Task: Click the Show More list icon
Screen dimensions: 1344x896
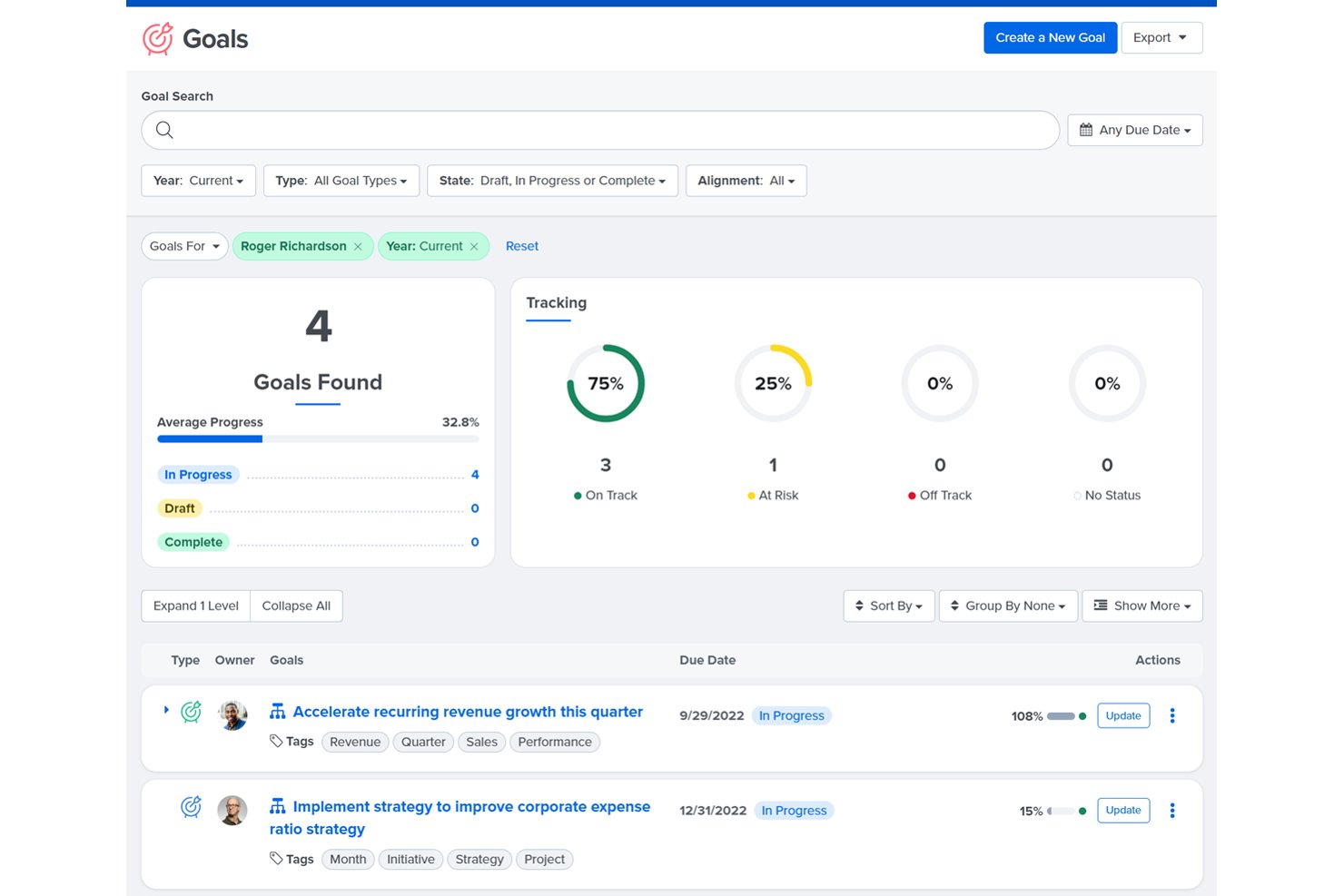Action: (x=1101, y=605)
